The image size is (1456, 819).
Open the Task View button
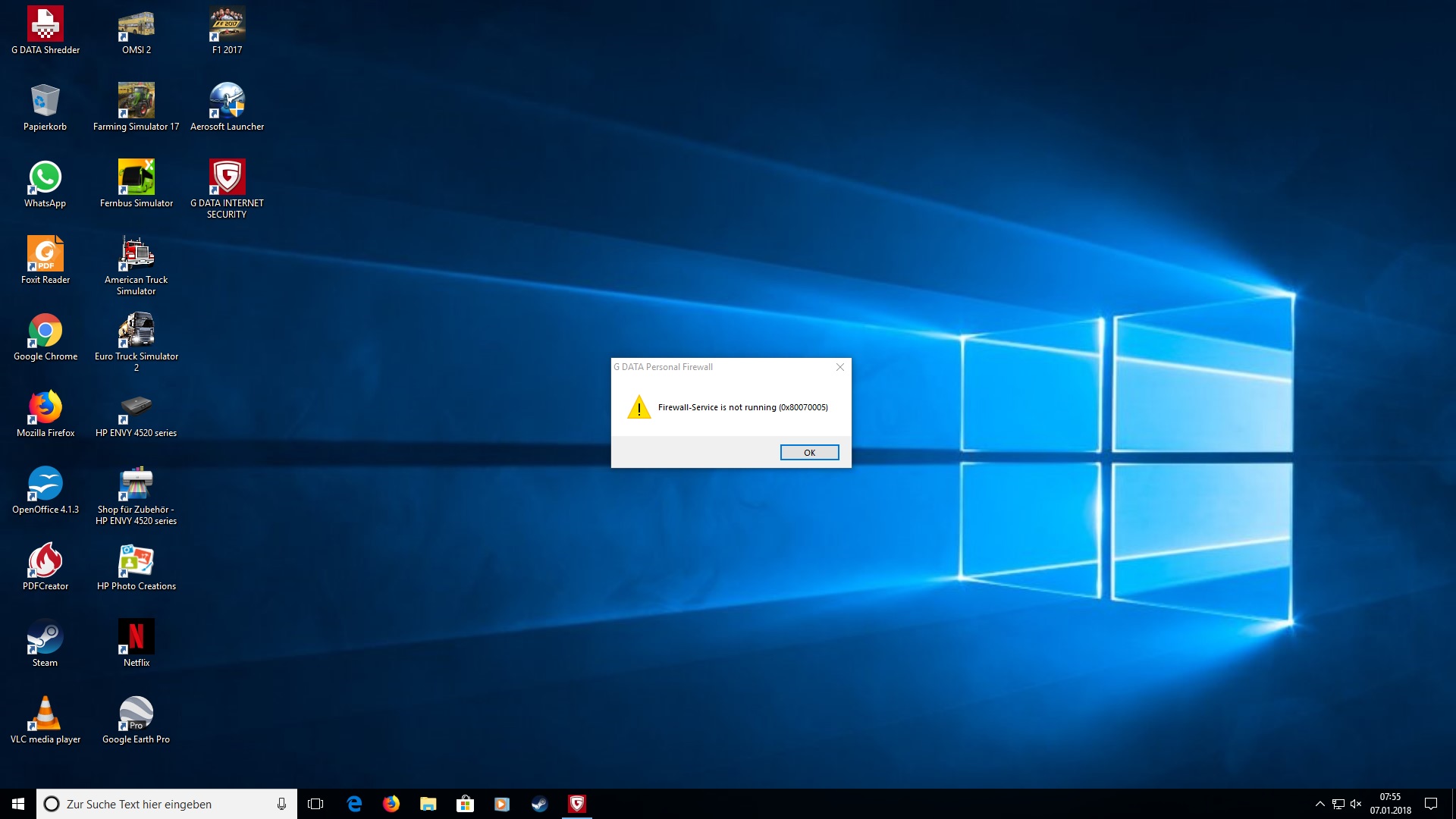click(x=315, y=804)
